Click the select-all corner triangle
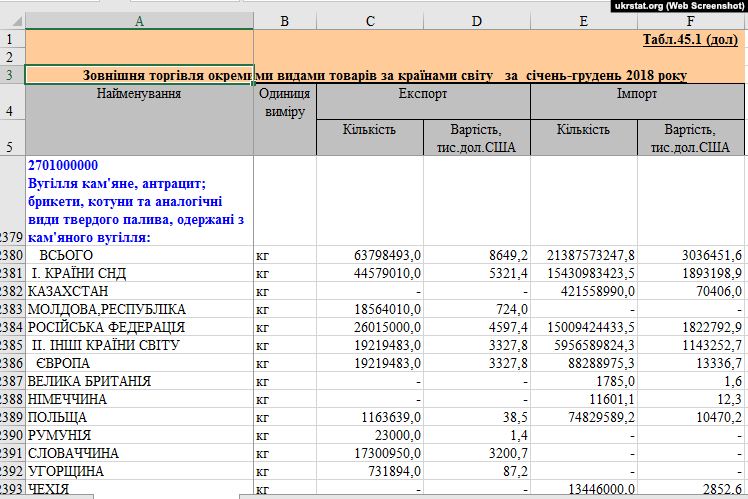 (17, 21)
